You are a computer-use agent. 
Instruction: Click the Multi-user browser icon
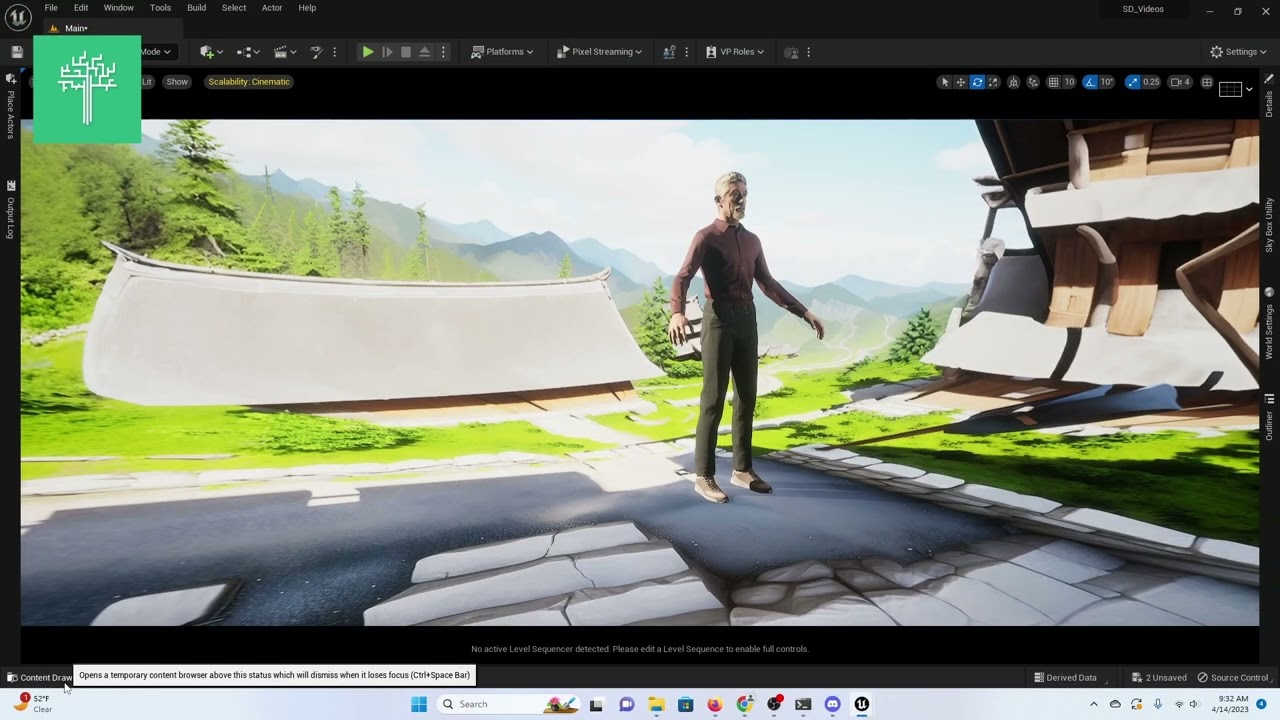point(669,52)
